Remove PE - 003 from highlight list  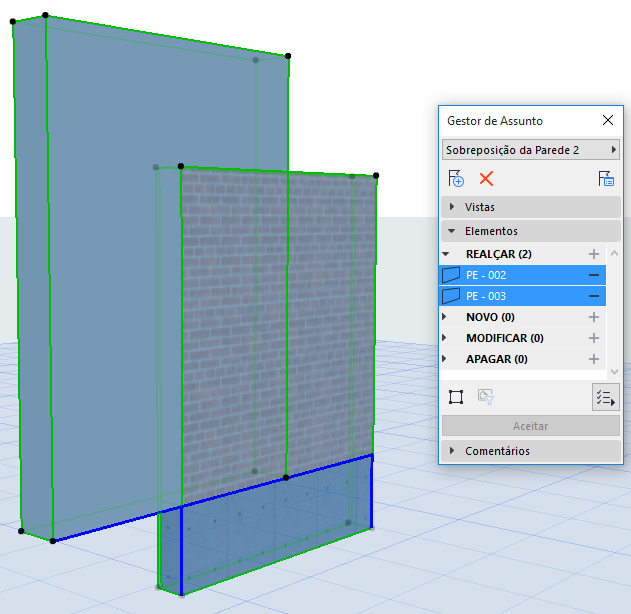click(x=594, y=296)
